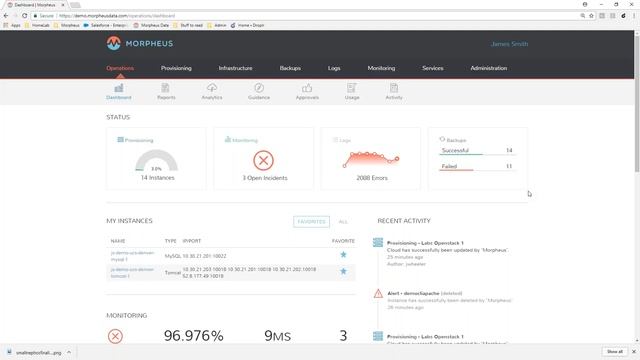Click the 14 Instances text
The image size is (640, 360).
(x=158, y=178)
